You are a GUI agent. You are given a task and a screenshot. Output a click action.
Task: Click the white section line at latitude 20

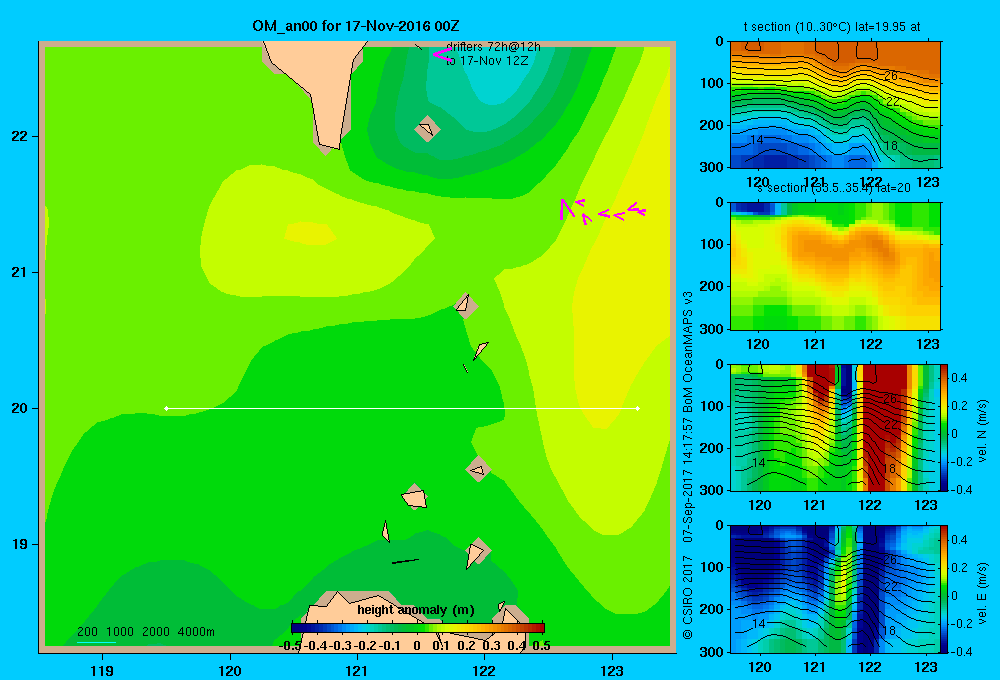pyautogui.click(x=402, y=408)
